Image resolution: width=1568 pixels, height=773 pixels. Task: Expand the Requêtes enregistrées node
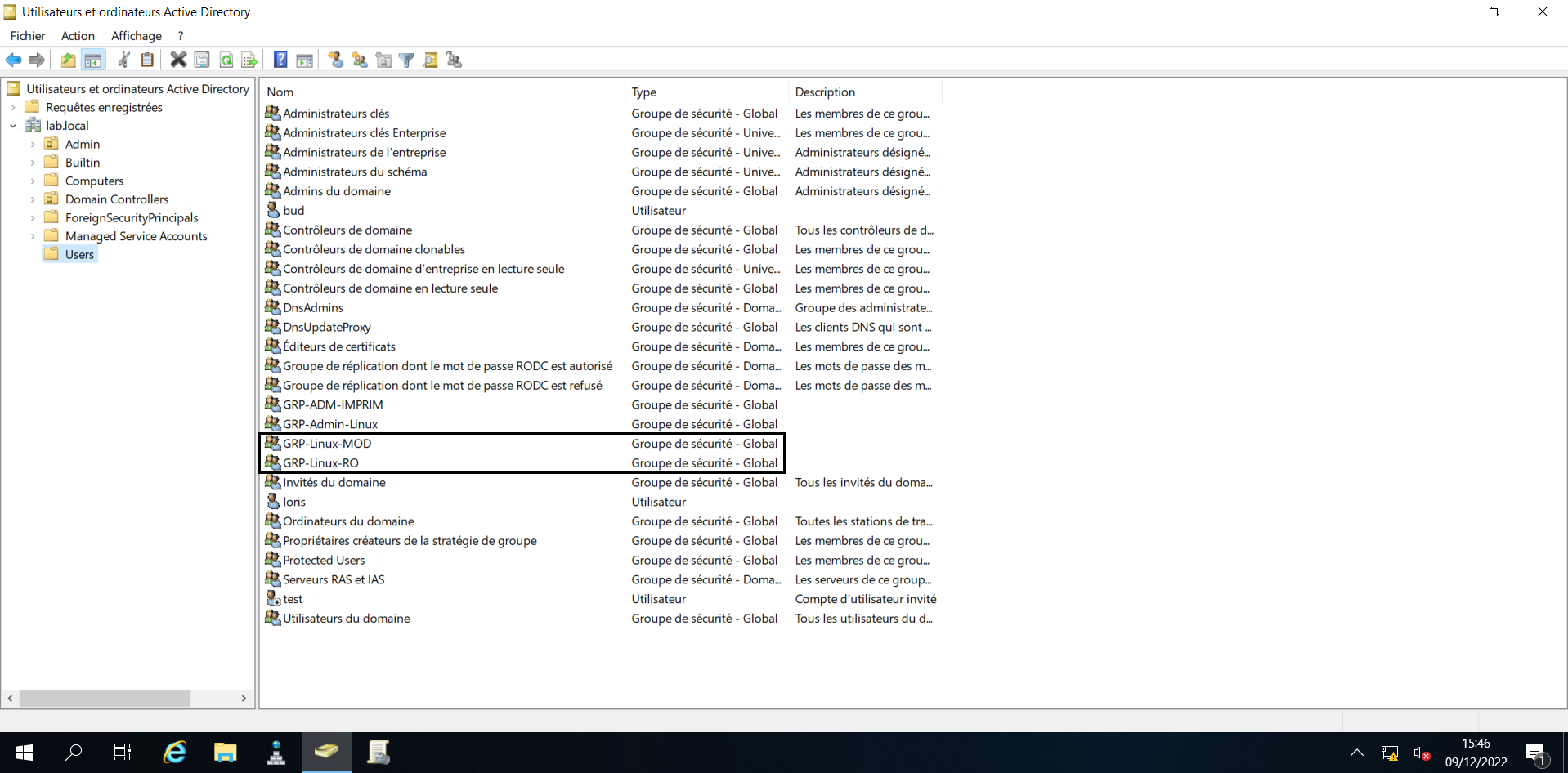[x=13, y=108]
